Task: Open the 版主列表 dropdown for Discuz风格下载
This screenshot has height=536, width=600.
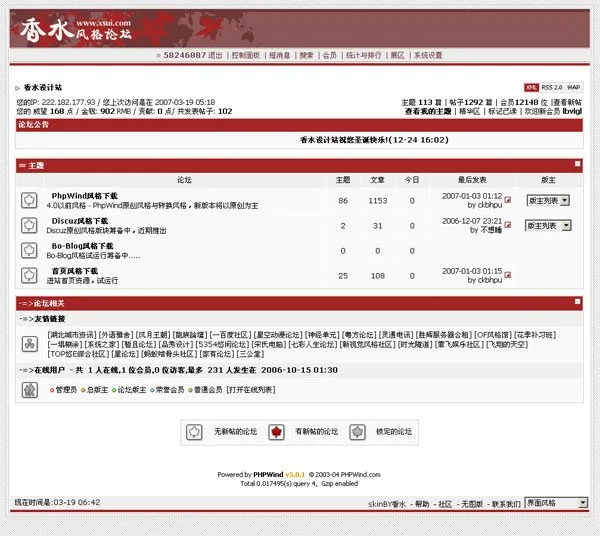Action: pyautogui.click(x=548, y=225)
